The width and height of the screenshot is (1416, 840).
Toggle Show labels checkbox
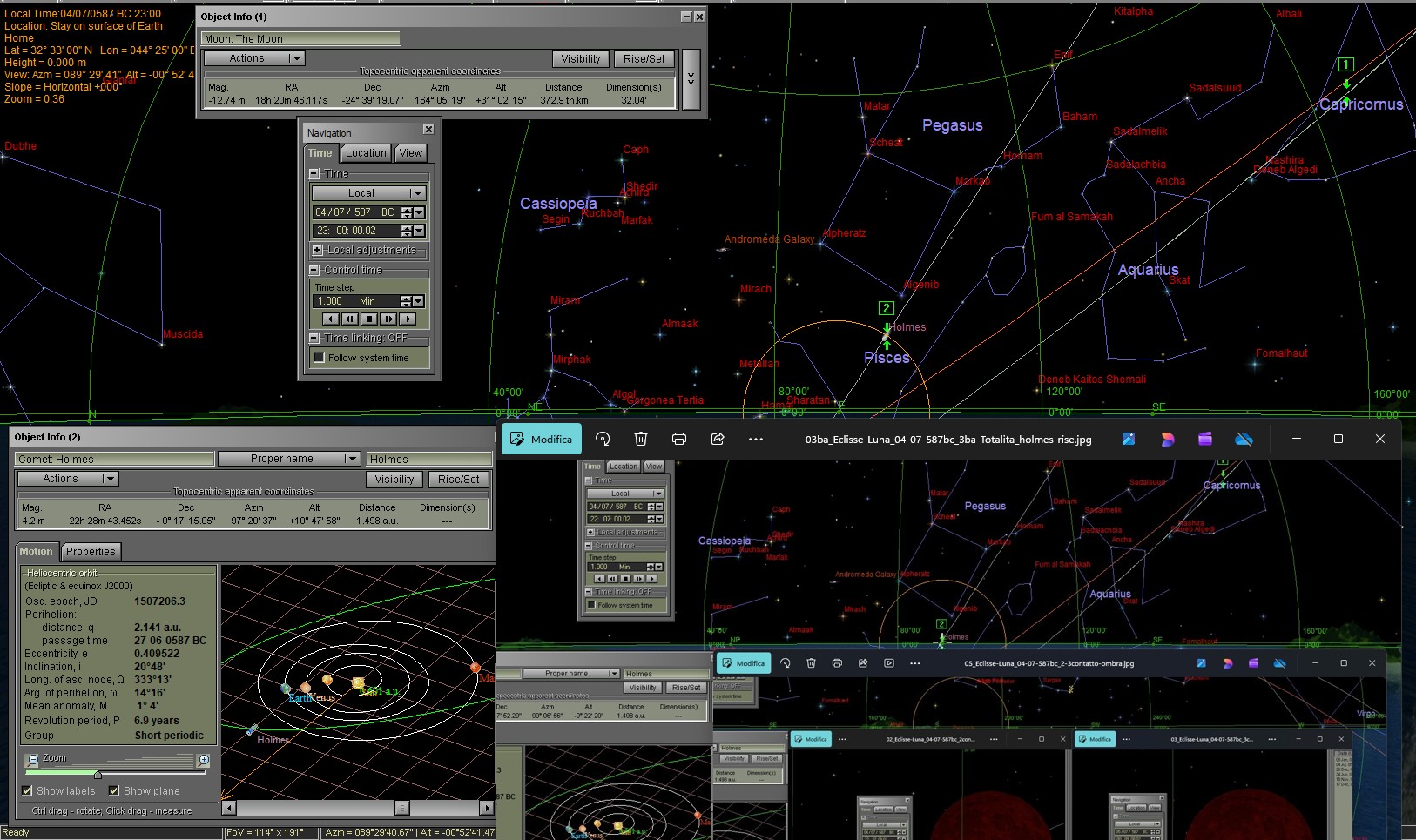pos(27,790)
